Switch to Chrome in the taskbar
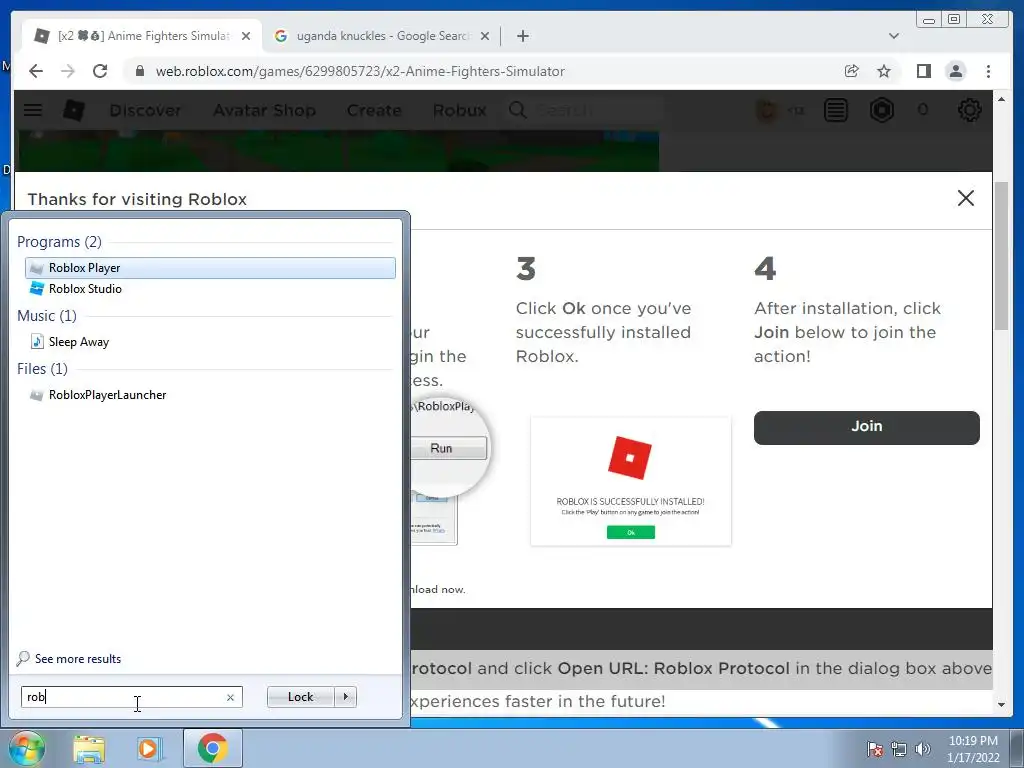Screen dimensions: 1024x768 click(x=213, y=748)
